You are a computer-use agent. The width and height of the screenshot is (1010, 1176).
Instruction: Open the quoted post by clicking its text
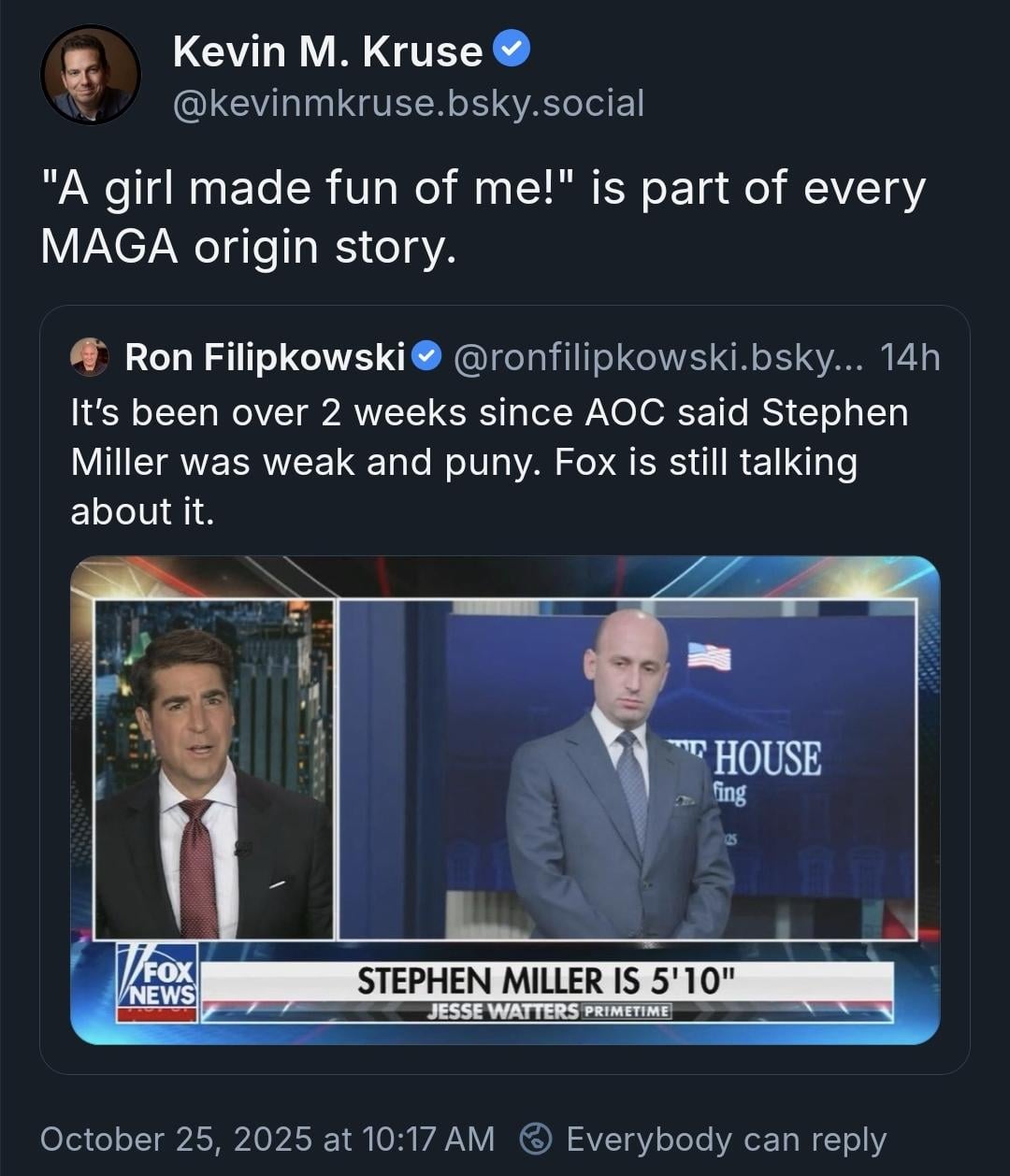coord(489,462)
